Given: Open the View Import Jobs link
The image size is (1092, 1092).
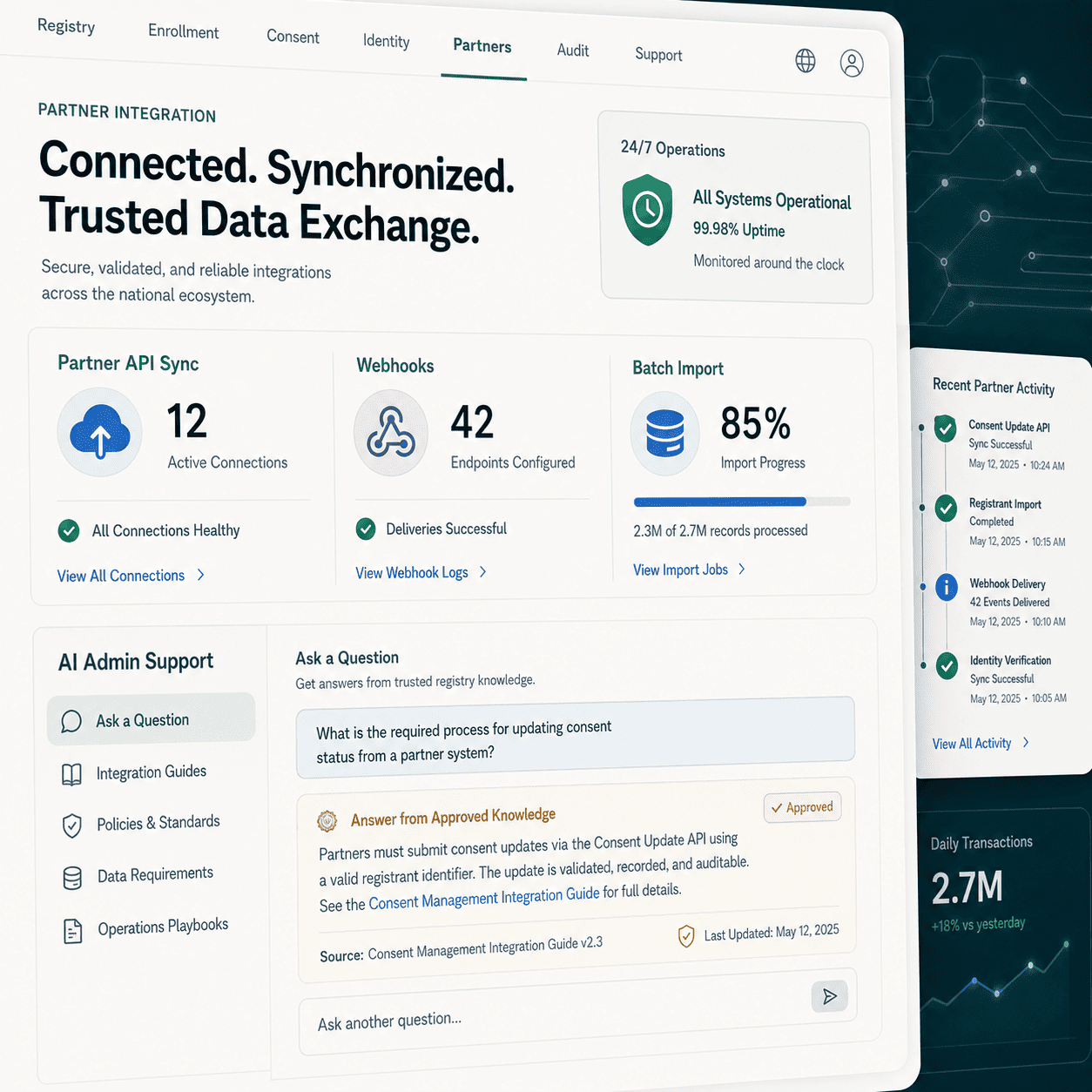Looking at the screenshot, I should tap(680, 570).
